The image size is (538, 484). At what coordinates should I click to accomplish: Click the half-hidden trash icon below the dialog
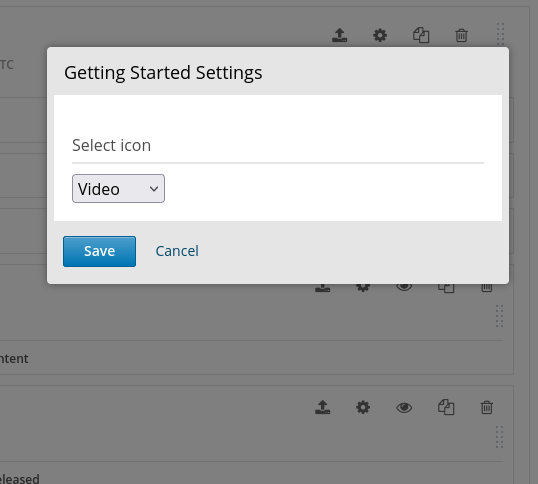[x=487, y=288]
